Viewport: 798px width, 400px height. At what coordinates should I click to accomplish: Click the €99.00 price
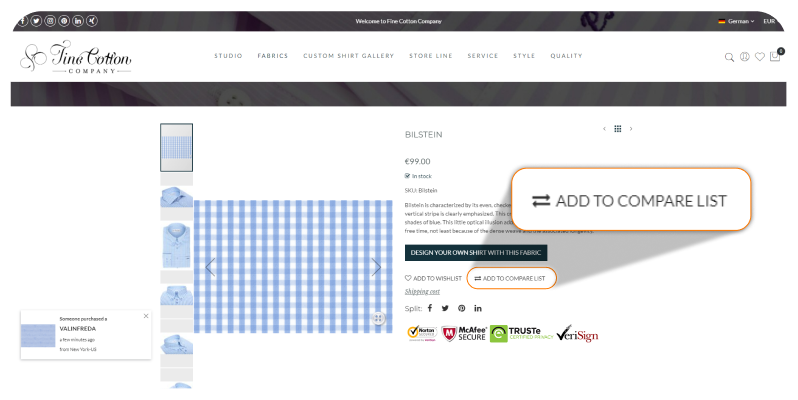pyautogui.click(x=417, y=161)
